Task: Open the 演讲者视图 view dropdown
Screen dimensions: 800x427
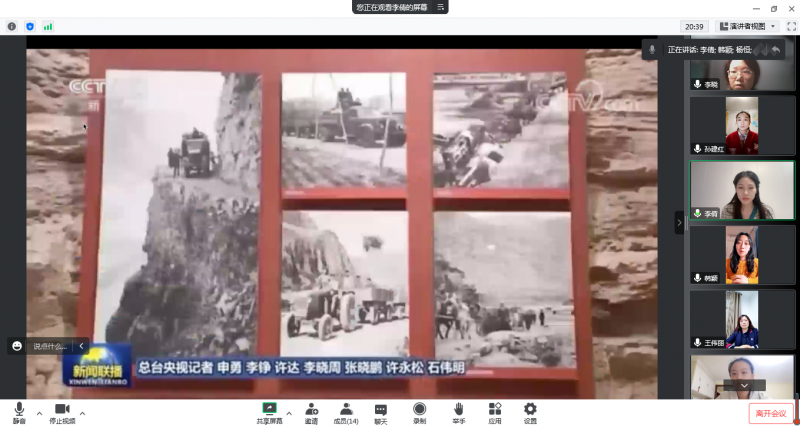Action: pos(746,26)
